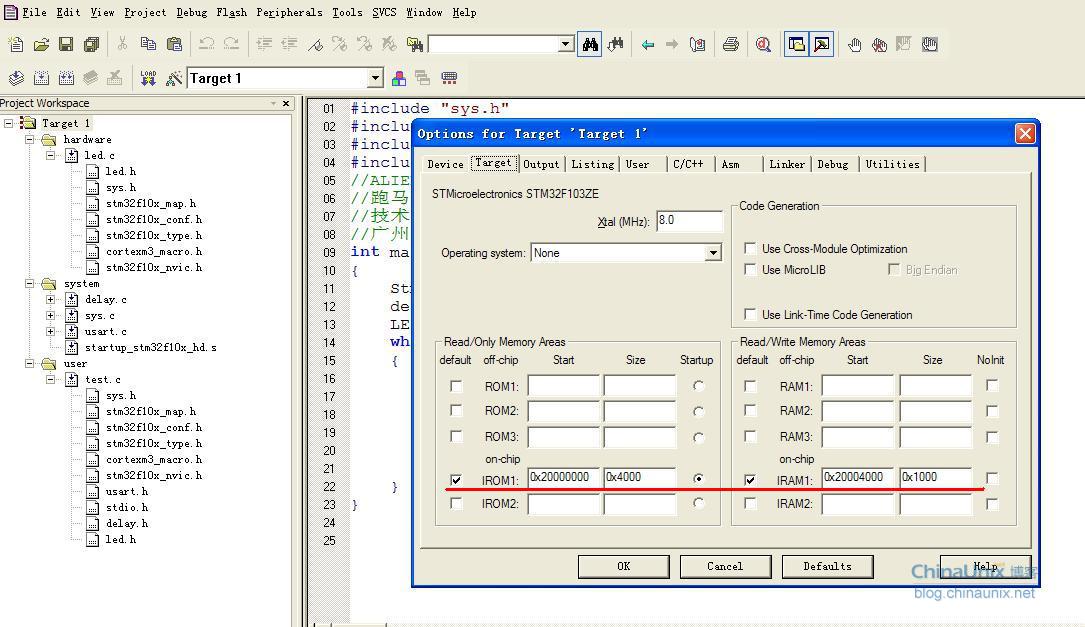Check the IRAM1 NoInit checkbox
The width and height of the screenshot is (1085, 627).
[992, 478]
